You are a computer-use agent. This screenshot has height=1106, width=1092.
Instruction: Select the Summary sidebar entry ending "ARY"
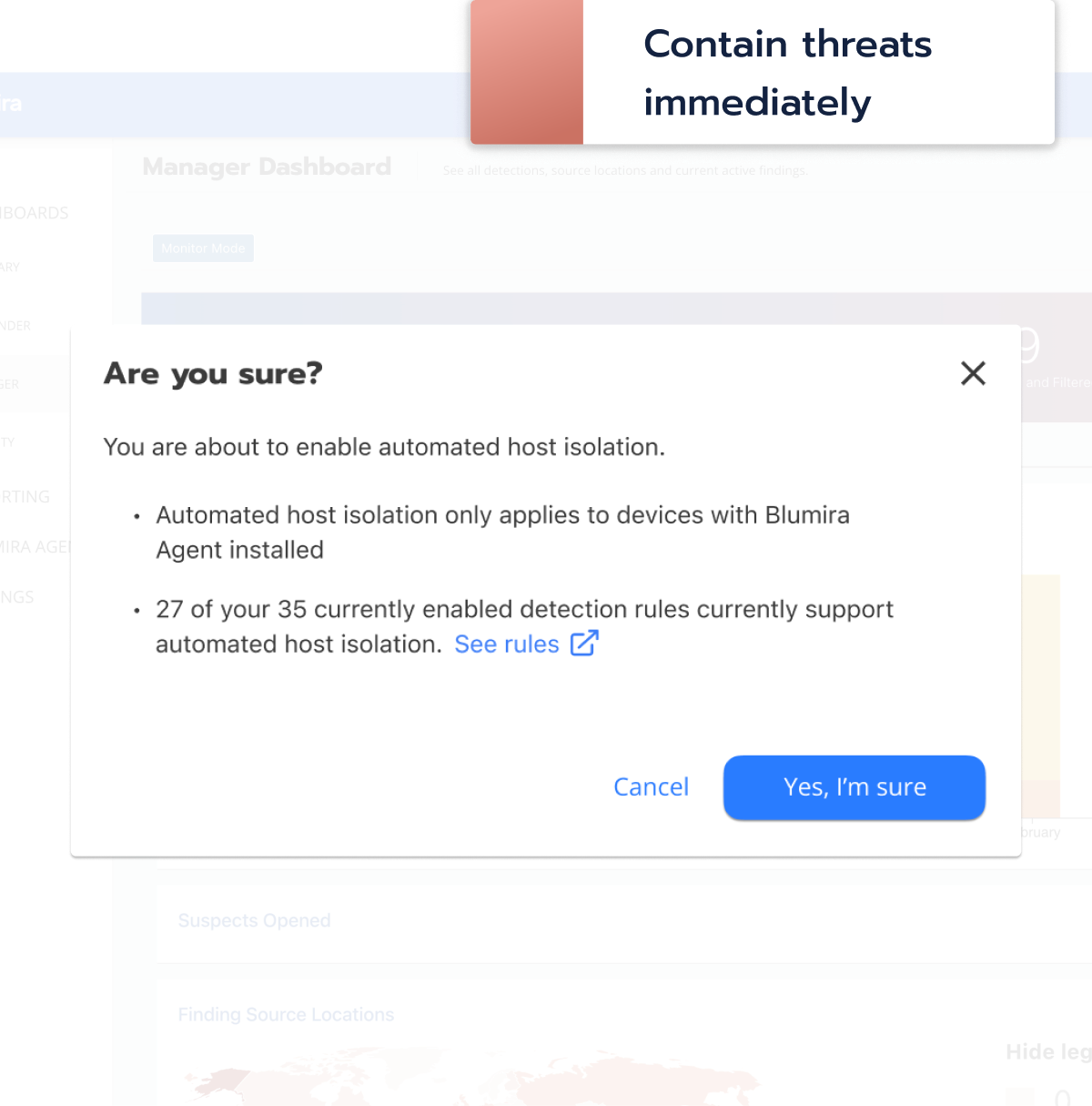[x=10, y=268]
